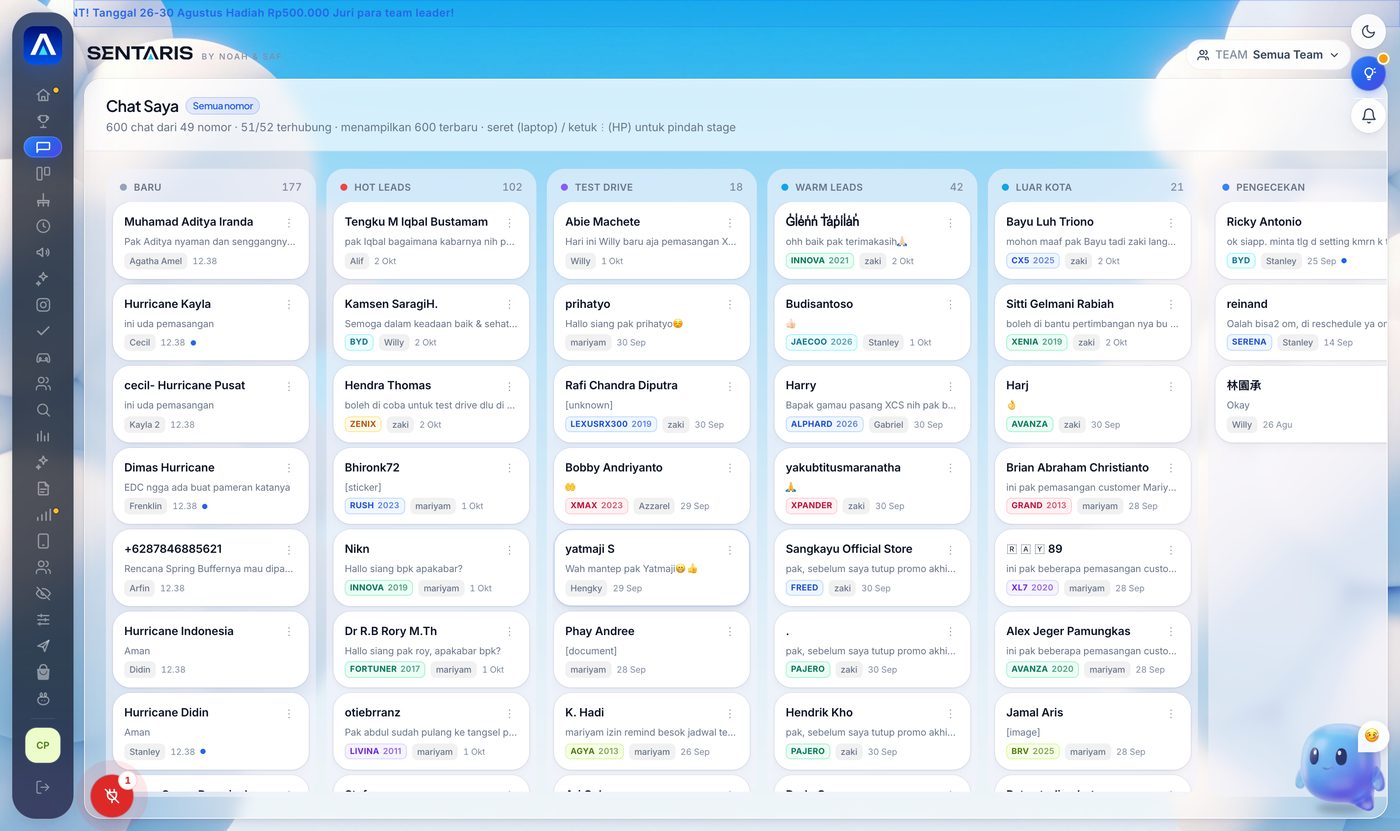
Task: Open the trophy leaderboard icon
Action: (43, 121)
